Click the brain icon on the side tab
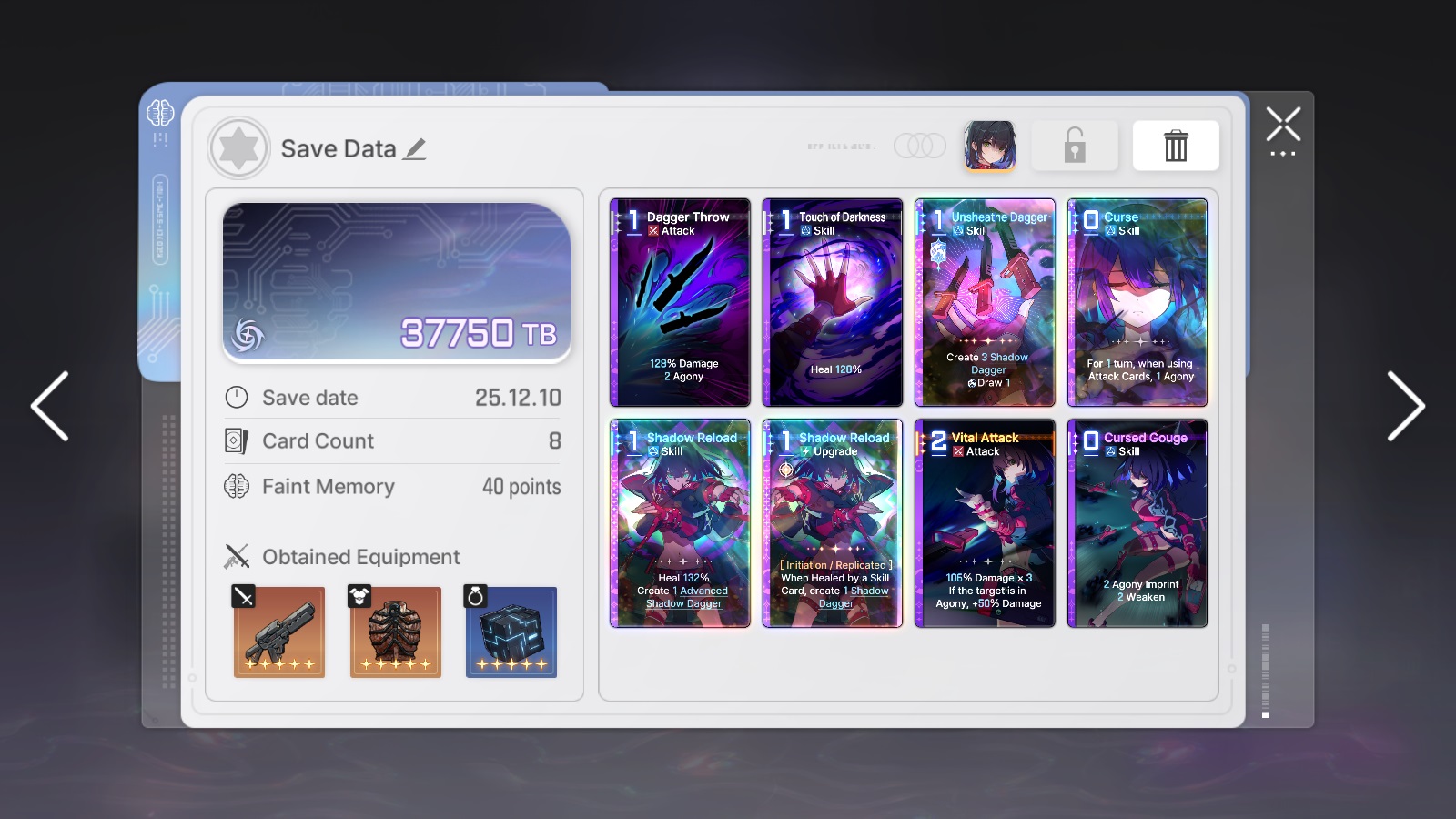 (160, 113)
